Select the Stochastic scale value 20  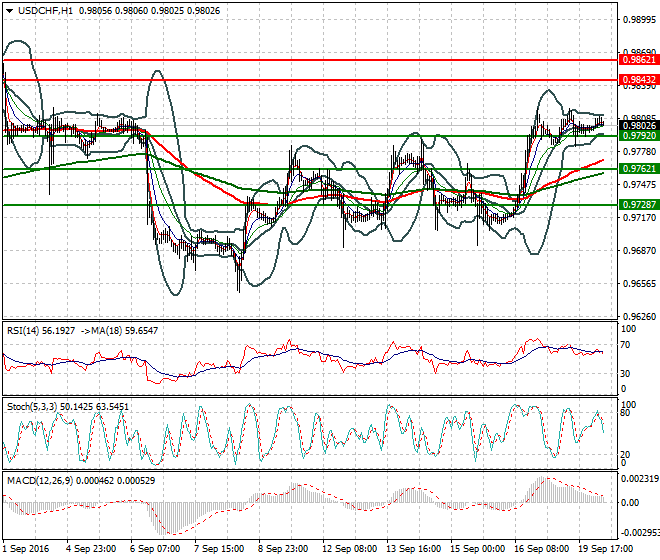625,455
